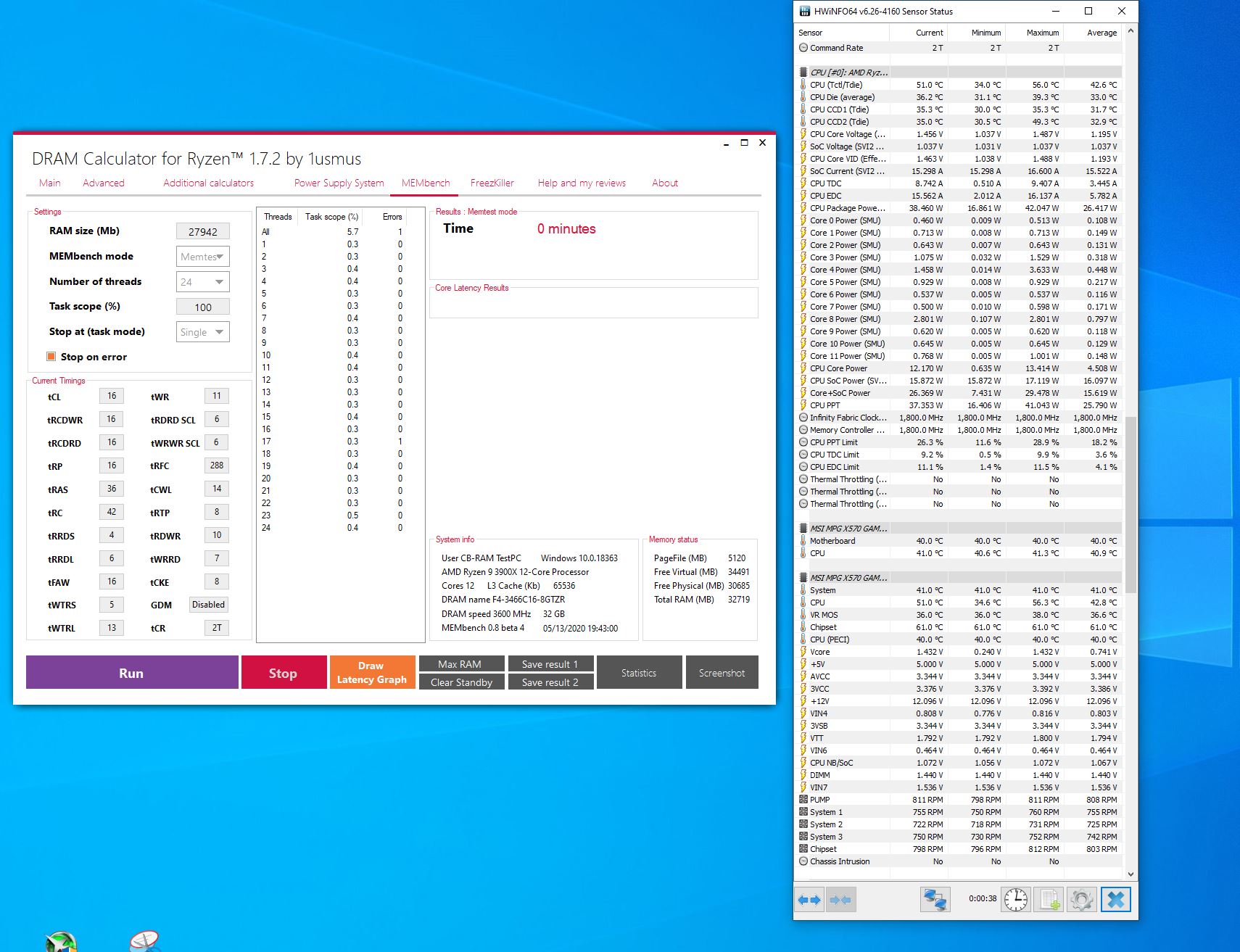Click the icon beside Command Rate sensor
This screenshot has width=1240, height=952.
[803, 48]
